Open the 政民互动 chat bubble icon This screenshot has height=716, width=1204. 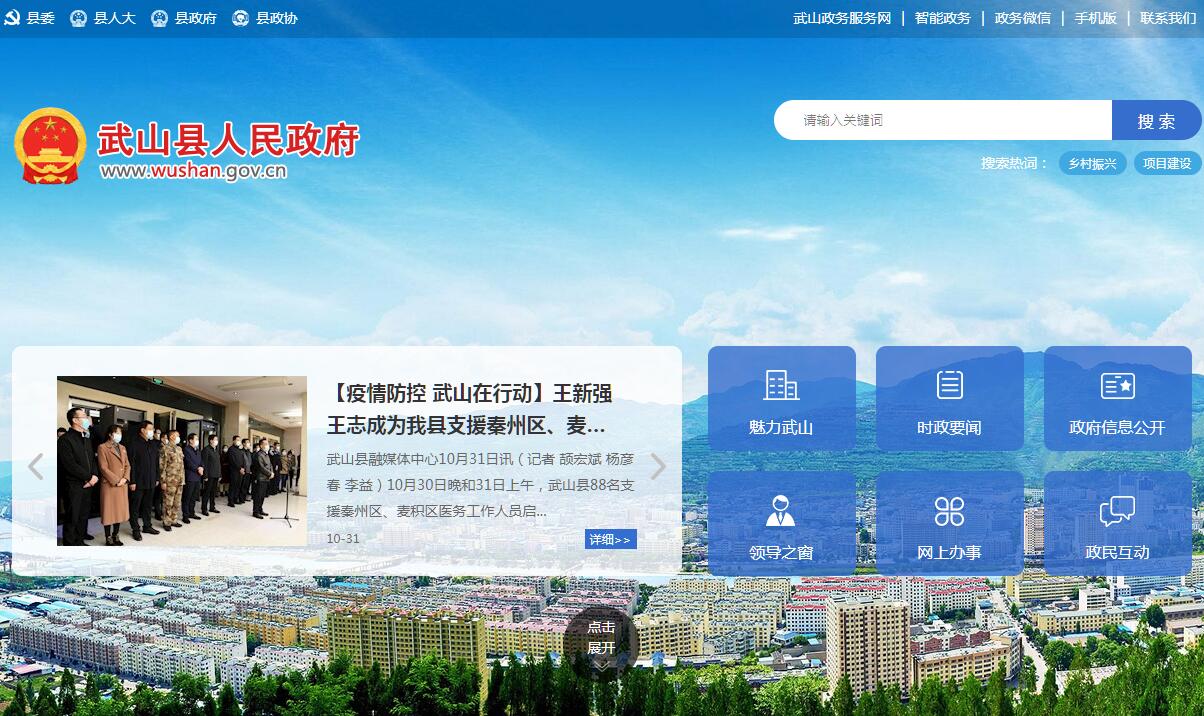tap(1117, 511)
